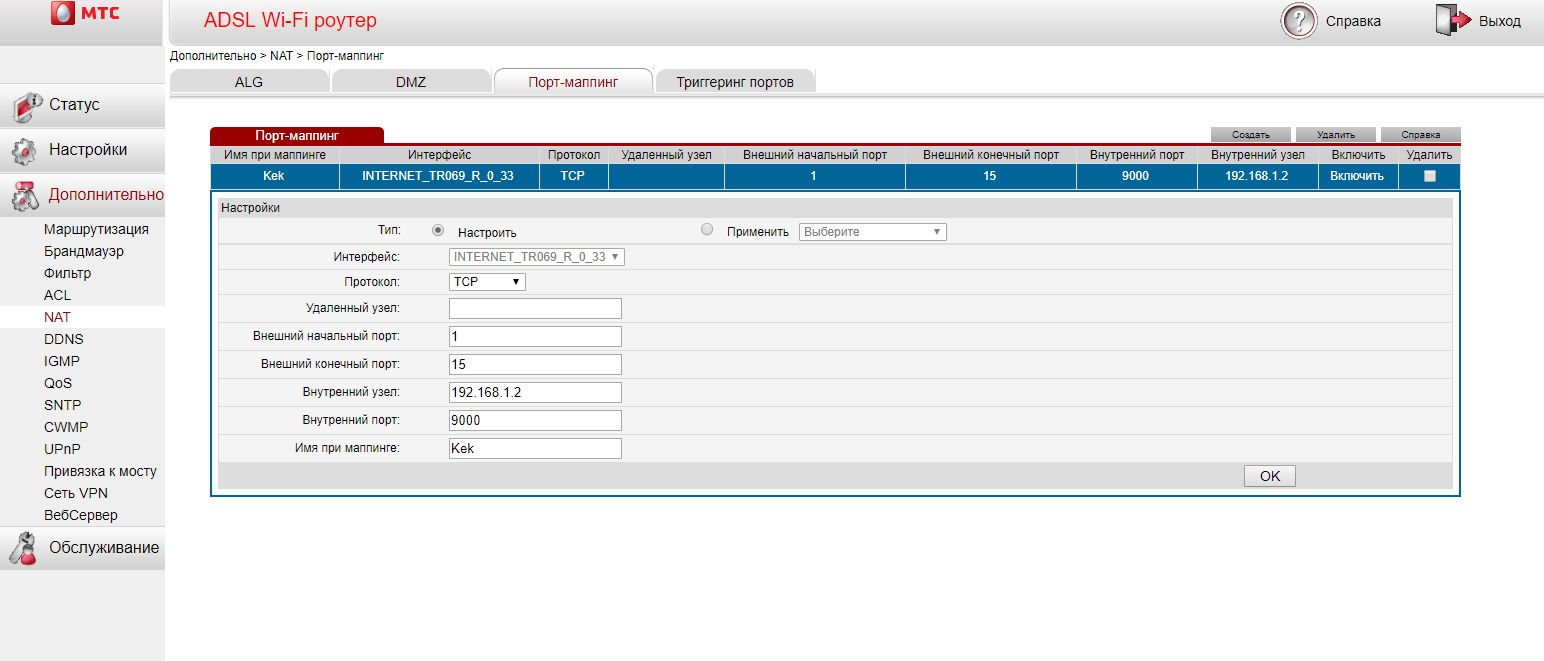Go to ВебСервер in sidebar

point(81,515)
